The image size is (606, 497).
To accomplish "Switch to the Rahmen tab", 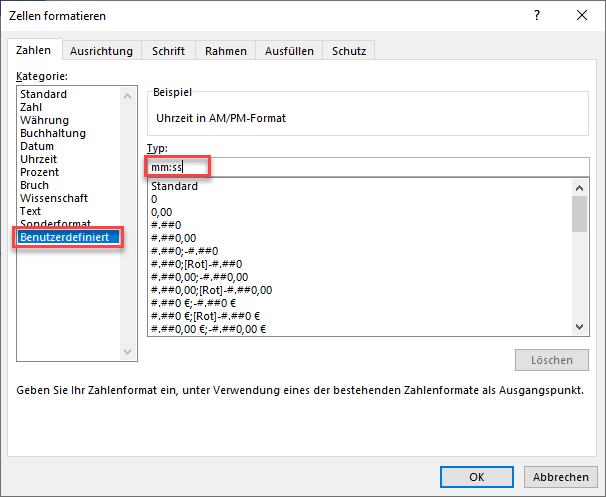I will [226, 51].
